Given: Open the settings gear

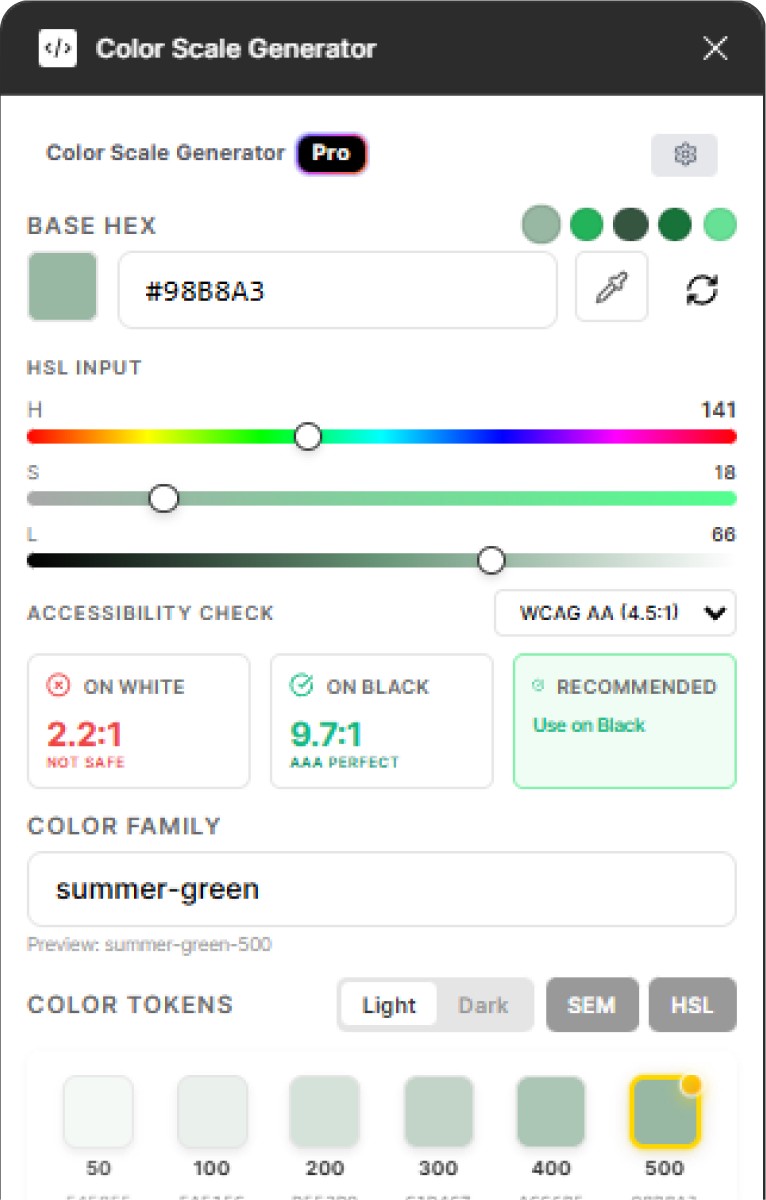Looking at the screenshot, I should click(x=684, y=155).
